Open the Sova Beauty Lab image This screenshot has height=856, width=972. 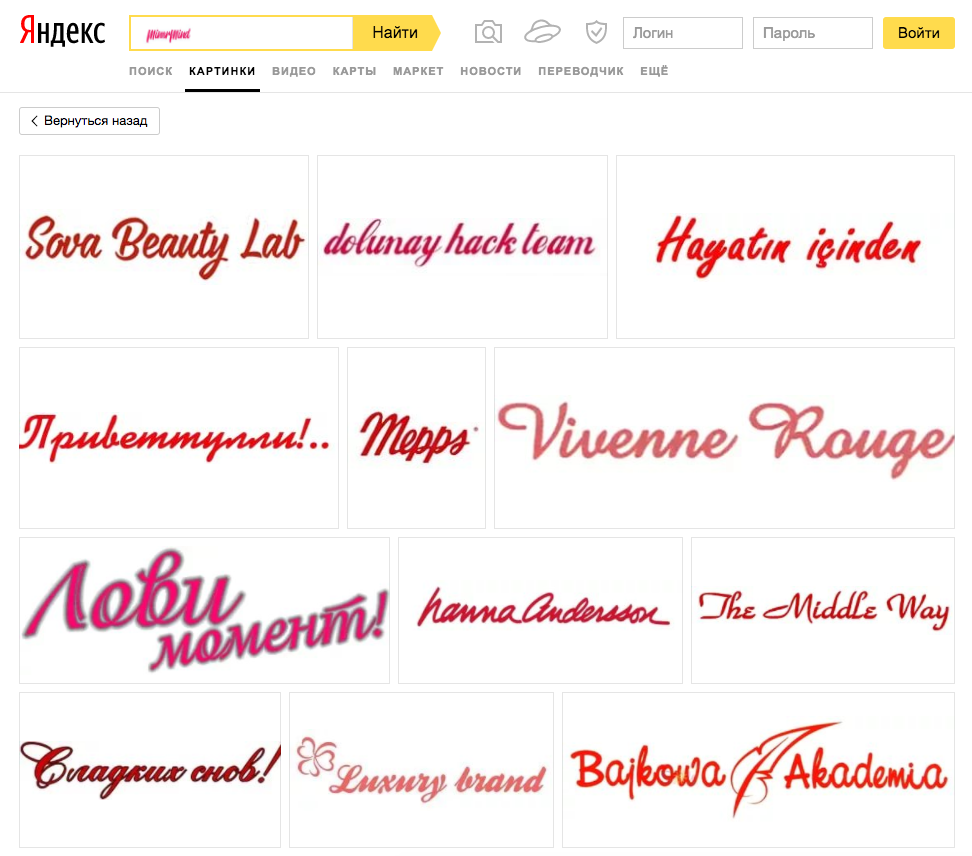(x=164, y=247)
